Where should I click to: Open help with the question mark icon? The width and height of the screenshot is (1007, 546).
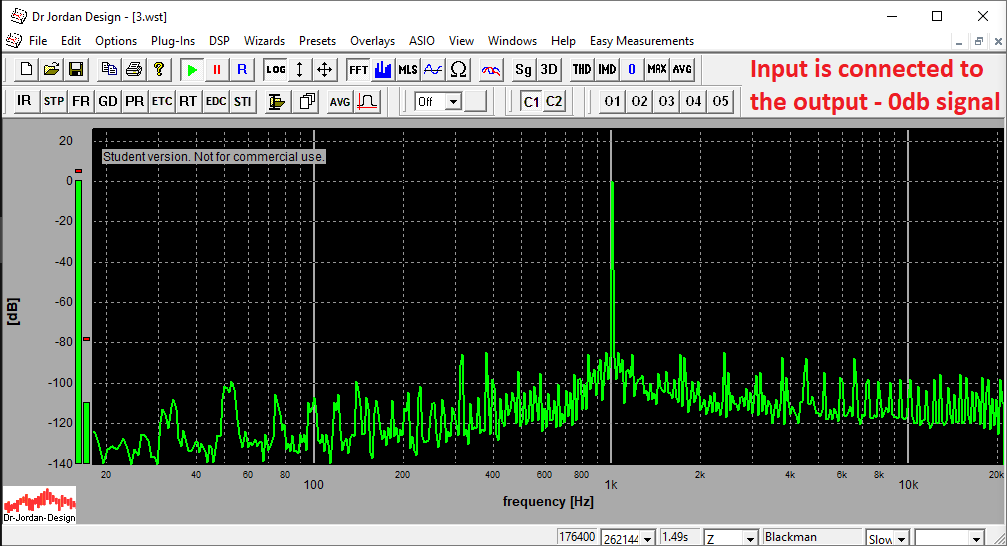(x=159, y=69)
